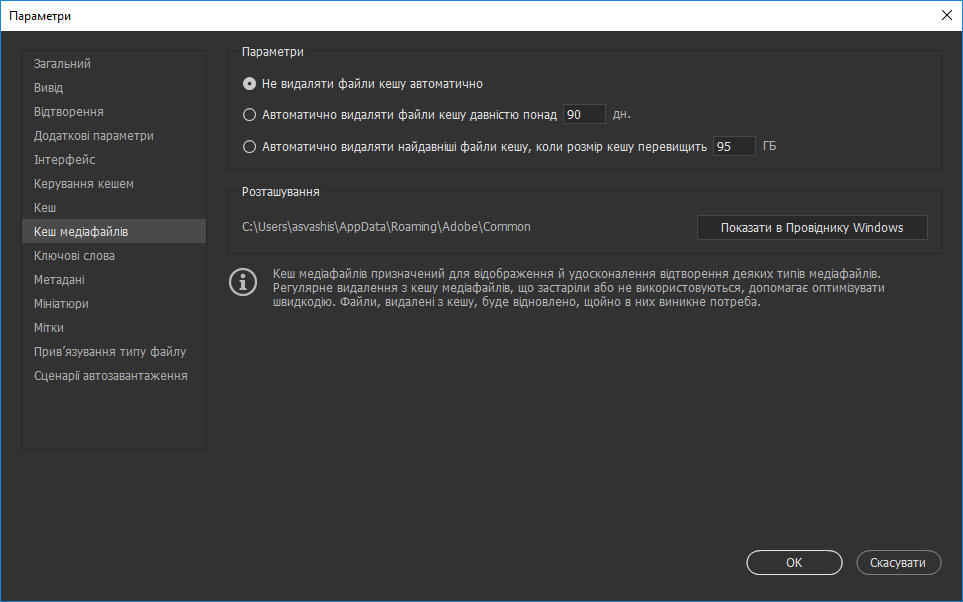Click the days field showing 90

[x=584, y=114]
